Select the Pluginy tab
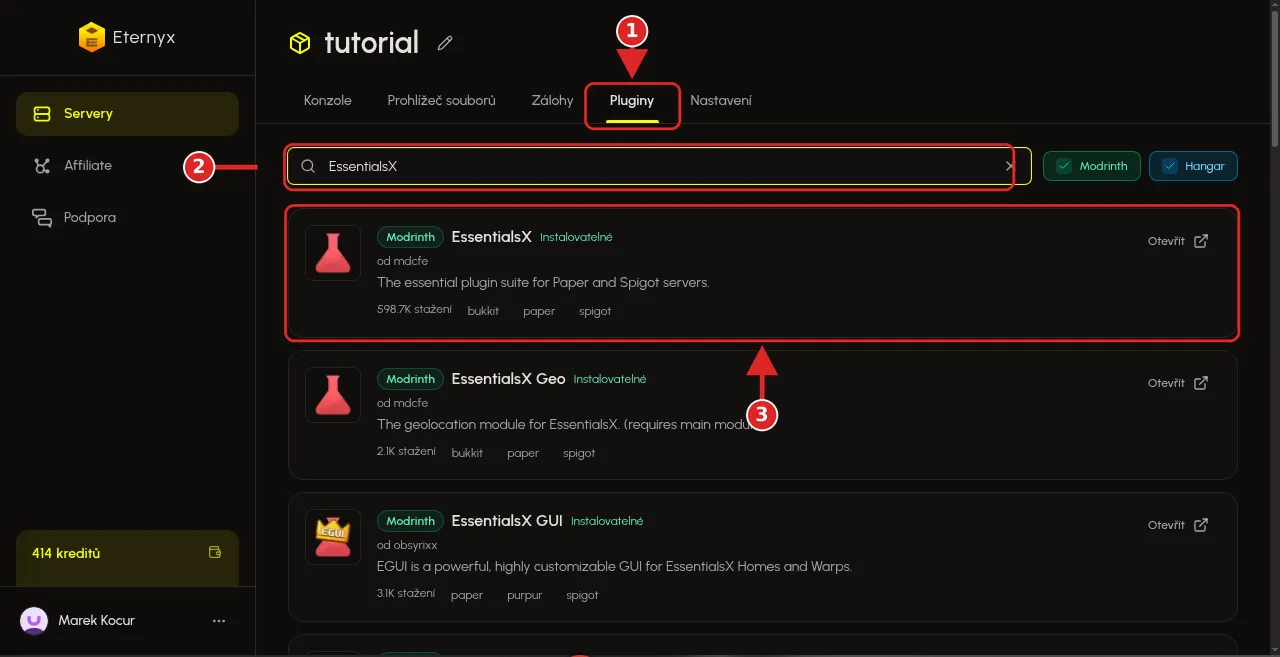The image size is (1280, 657). (x=632, y=101)
